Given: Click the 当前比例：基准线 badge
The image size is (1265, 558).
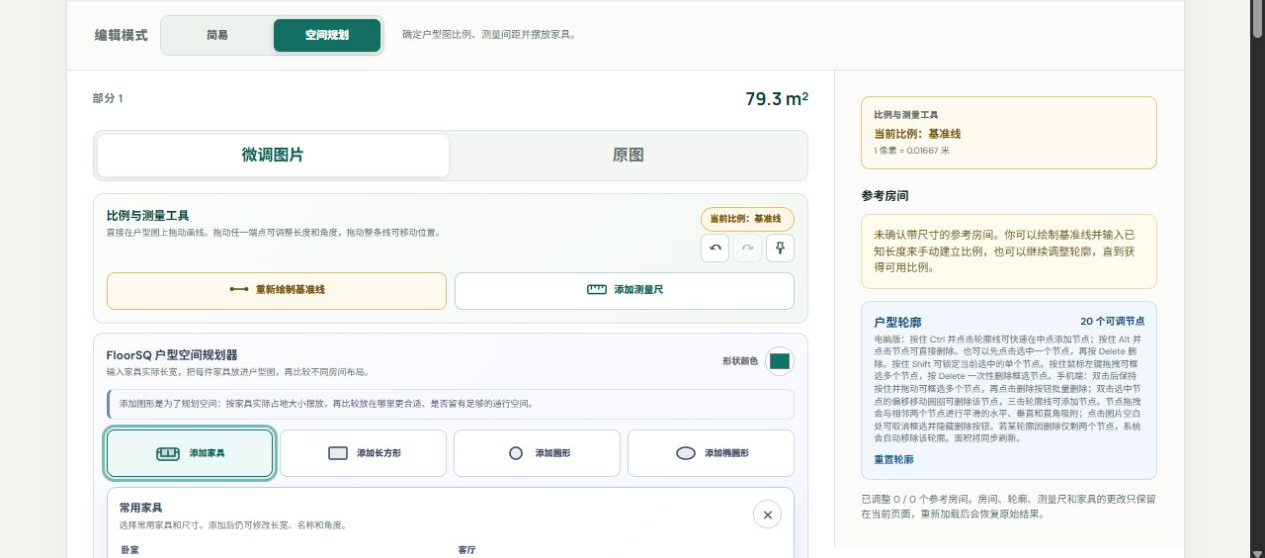Looking at the screenshot, I should tap(747, 219).
